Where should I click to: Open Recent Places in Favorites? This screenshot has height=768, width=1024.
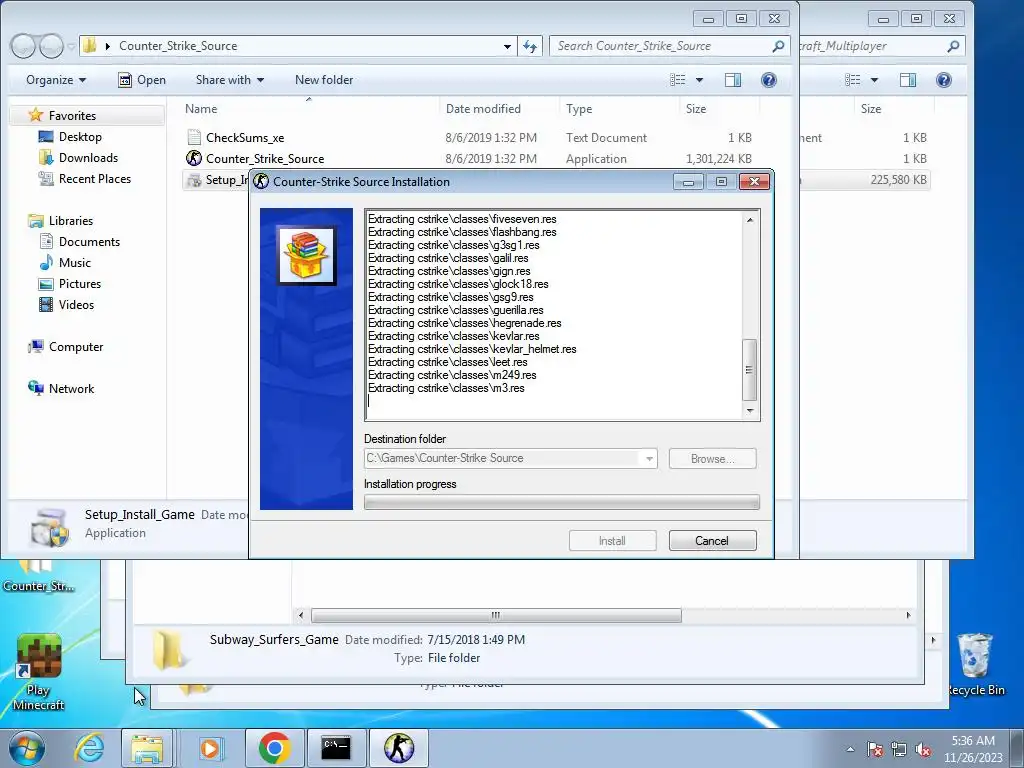[95, 178]
